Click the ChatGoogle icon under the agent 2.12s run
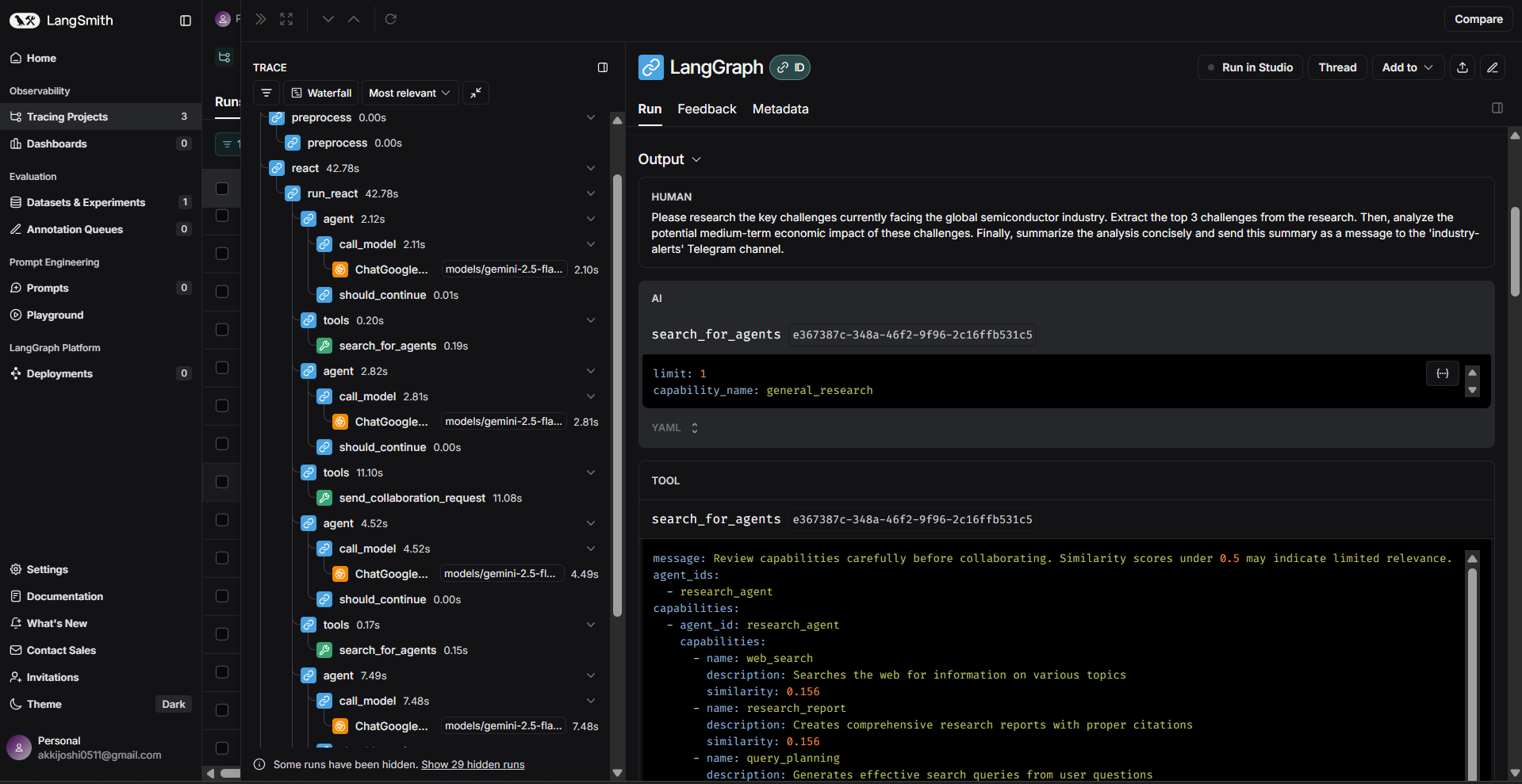 (x=340, y=270)
